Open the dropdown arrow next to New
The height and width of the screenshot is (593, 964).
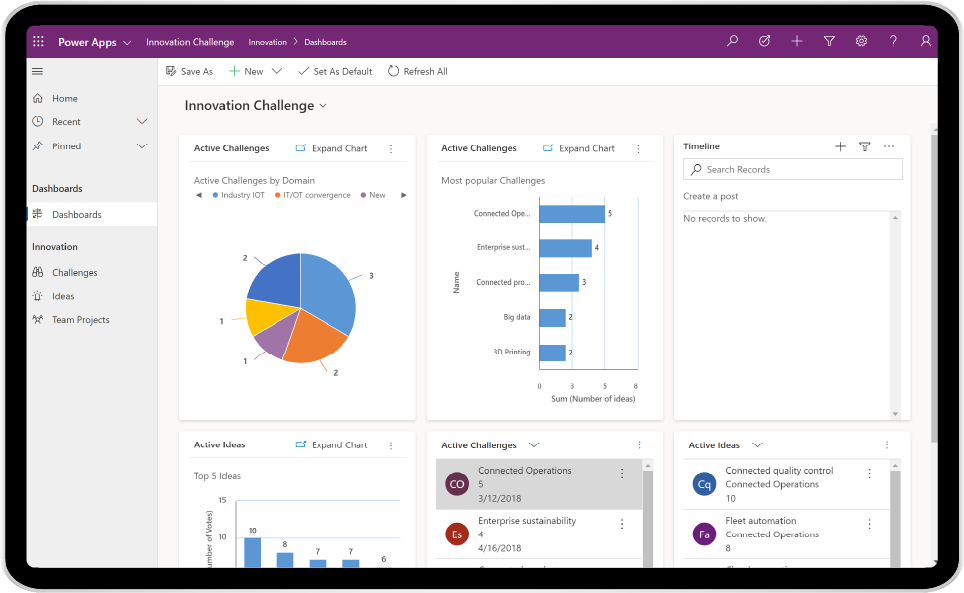point(277,72)
